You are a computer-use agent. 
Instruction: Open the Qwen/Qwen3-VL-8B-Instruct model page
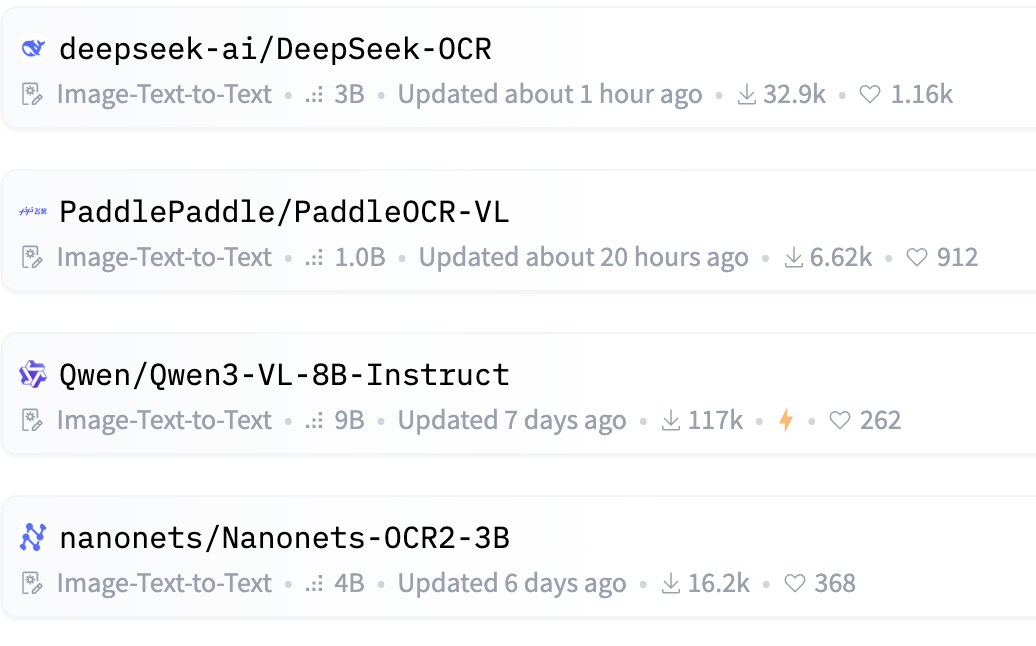pos(284,375)
